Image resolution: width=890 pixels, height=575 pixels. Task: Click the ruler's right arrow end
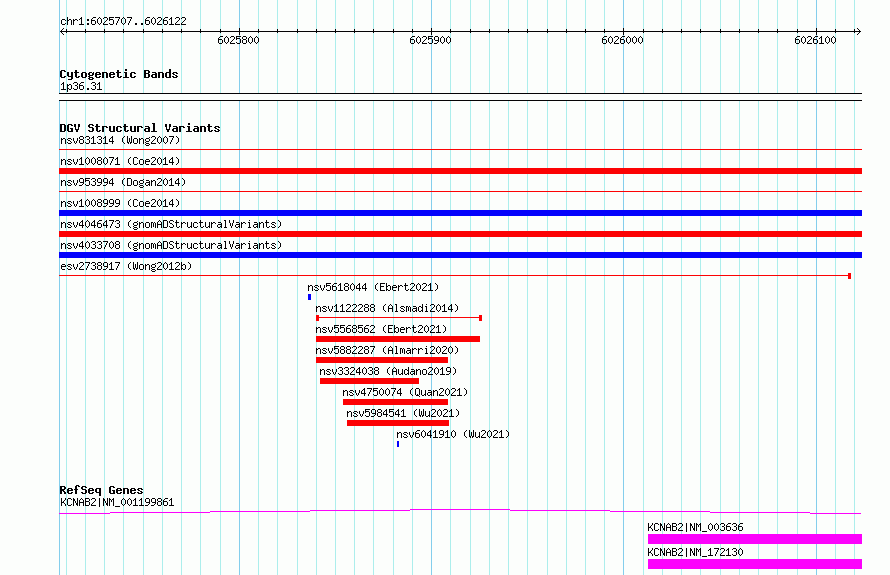tap(858, 32)
